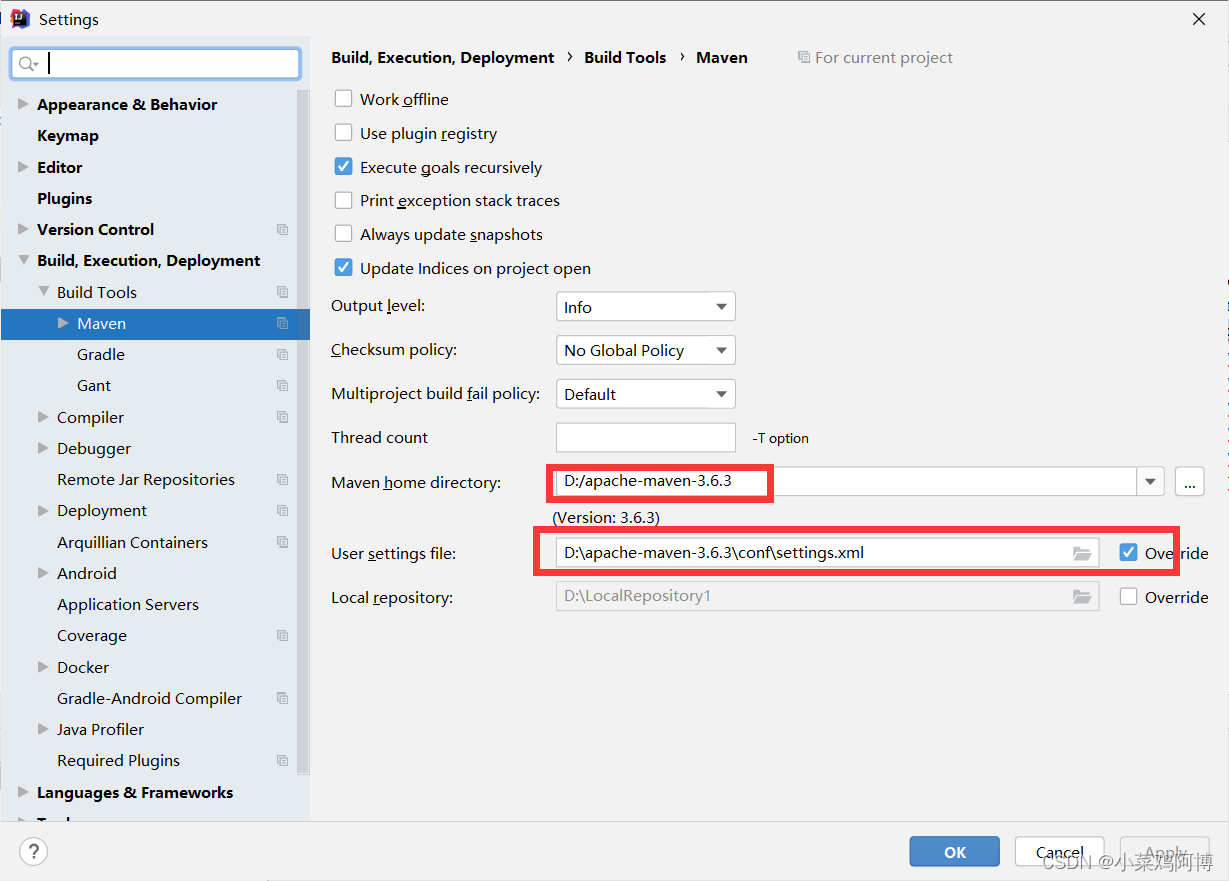
Task: Uncheck Execute goals recursively
Action: [x=343, y=167]
